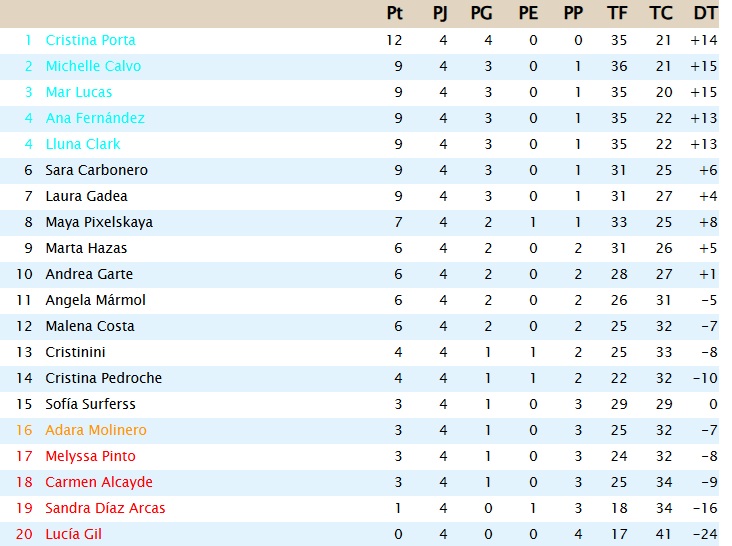The height and width of the screenshot is (546, 732).
Task: Select the PE draws column header
Action: pos(528,13)
